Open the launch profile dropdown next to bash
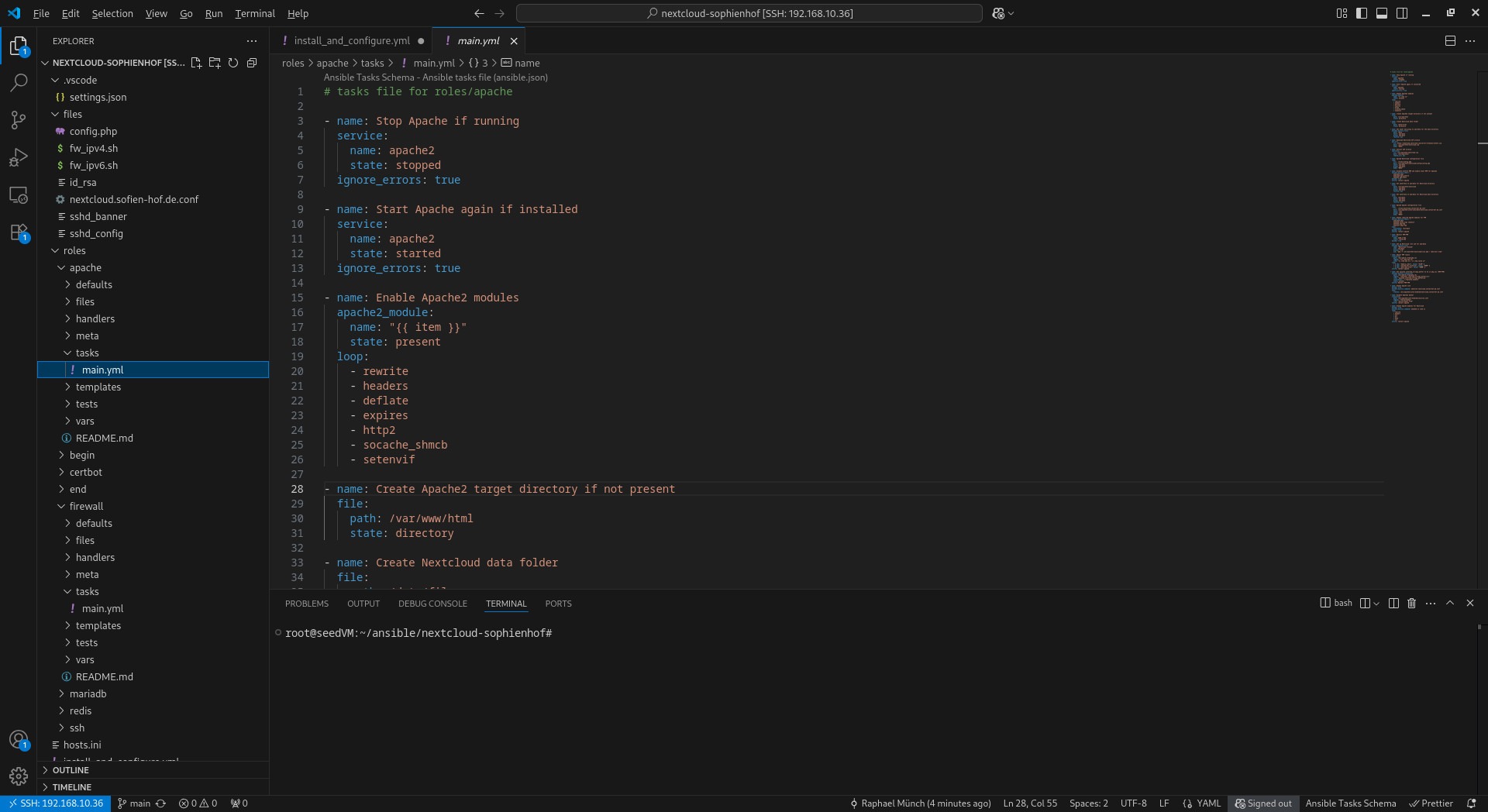1488x812 pixels. pos(1376,603)
